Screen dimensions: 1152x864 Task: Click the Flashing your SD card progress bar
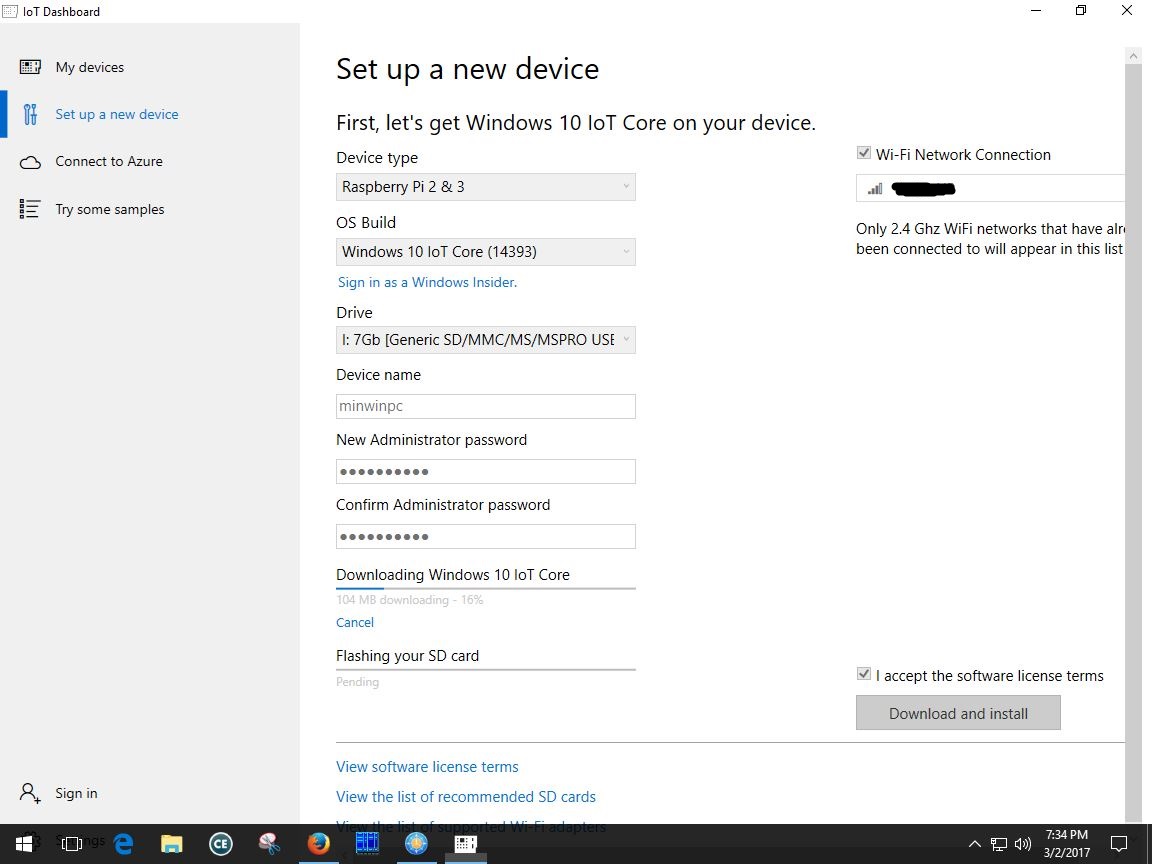pyautogui.click(x=486, y=669)
